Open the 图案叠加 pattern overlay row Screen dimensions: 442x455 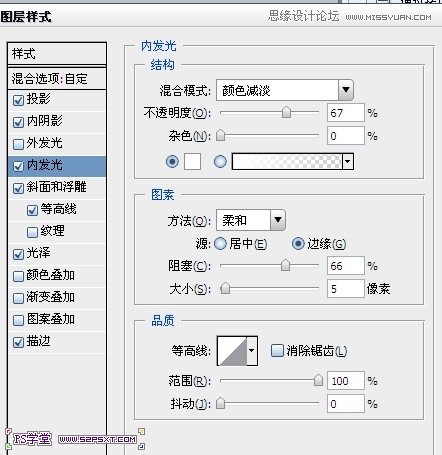tap(57, 320)
